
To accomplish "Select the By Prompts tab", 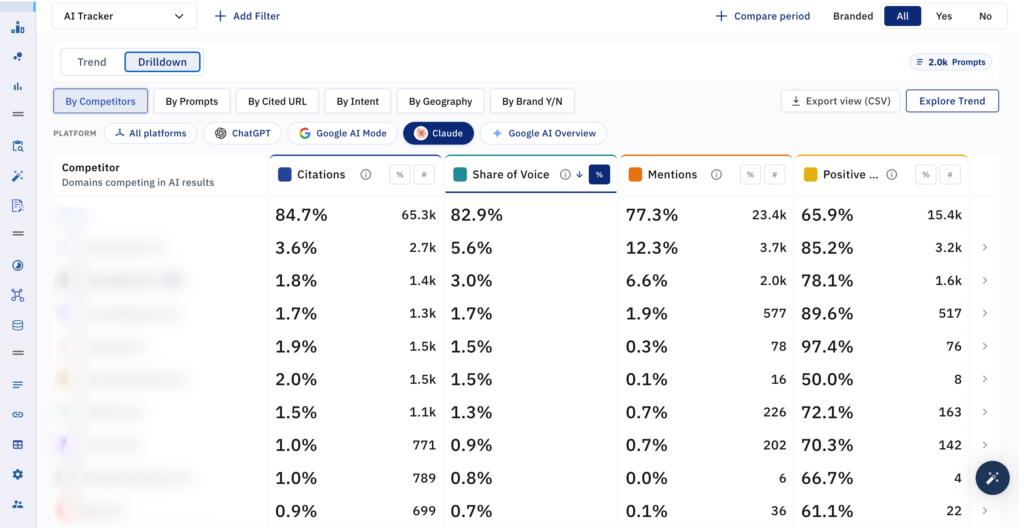I will click(x=191, y=101).
